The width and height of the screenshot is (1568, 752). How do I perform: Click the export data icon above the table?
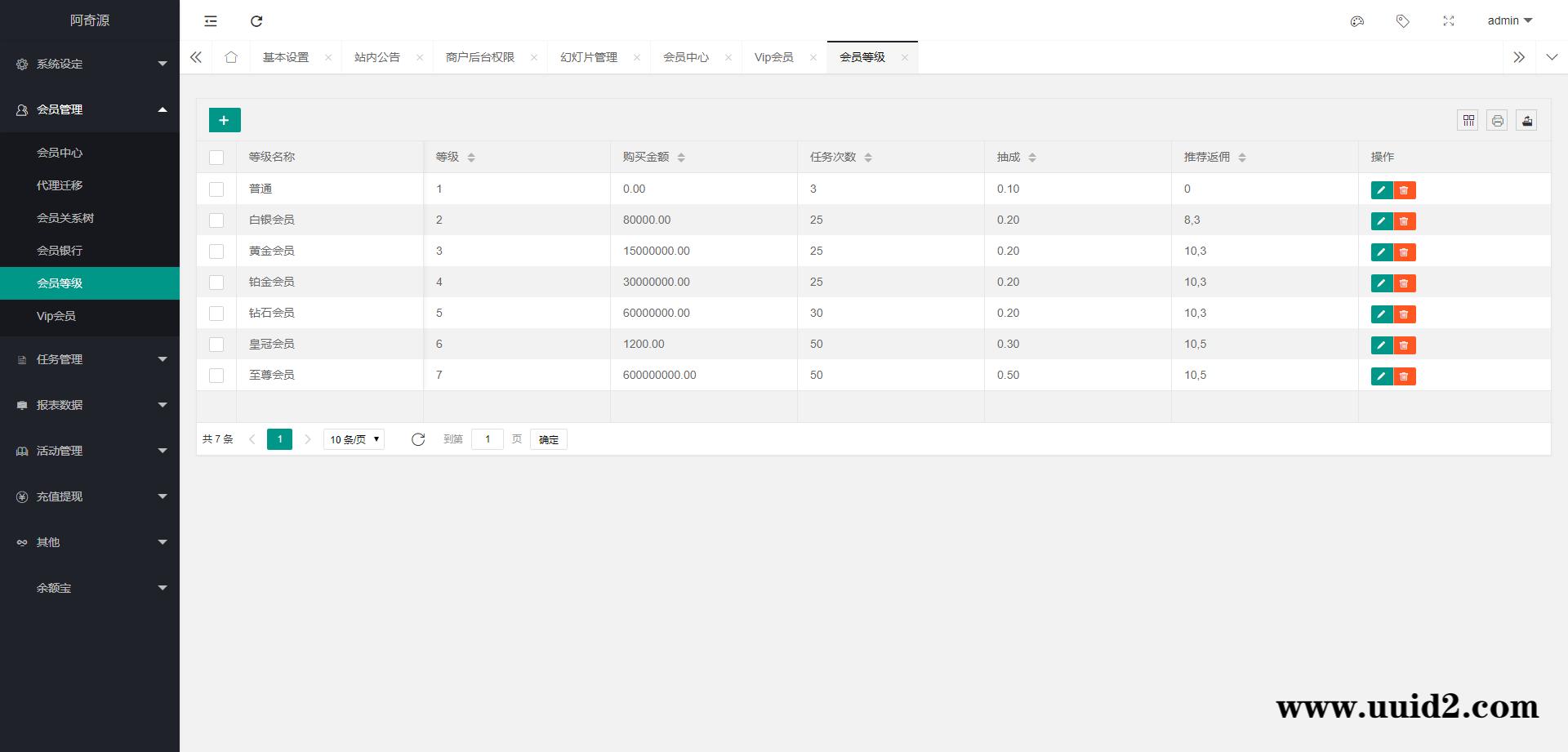pos(1526,120)
